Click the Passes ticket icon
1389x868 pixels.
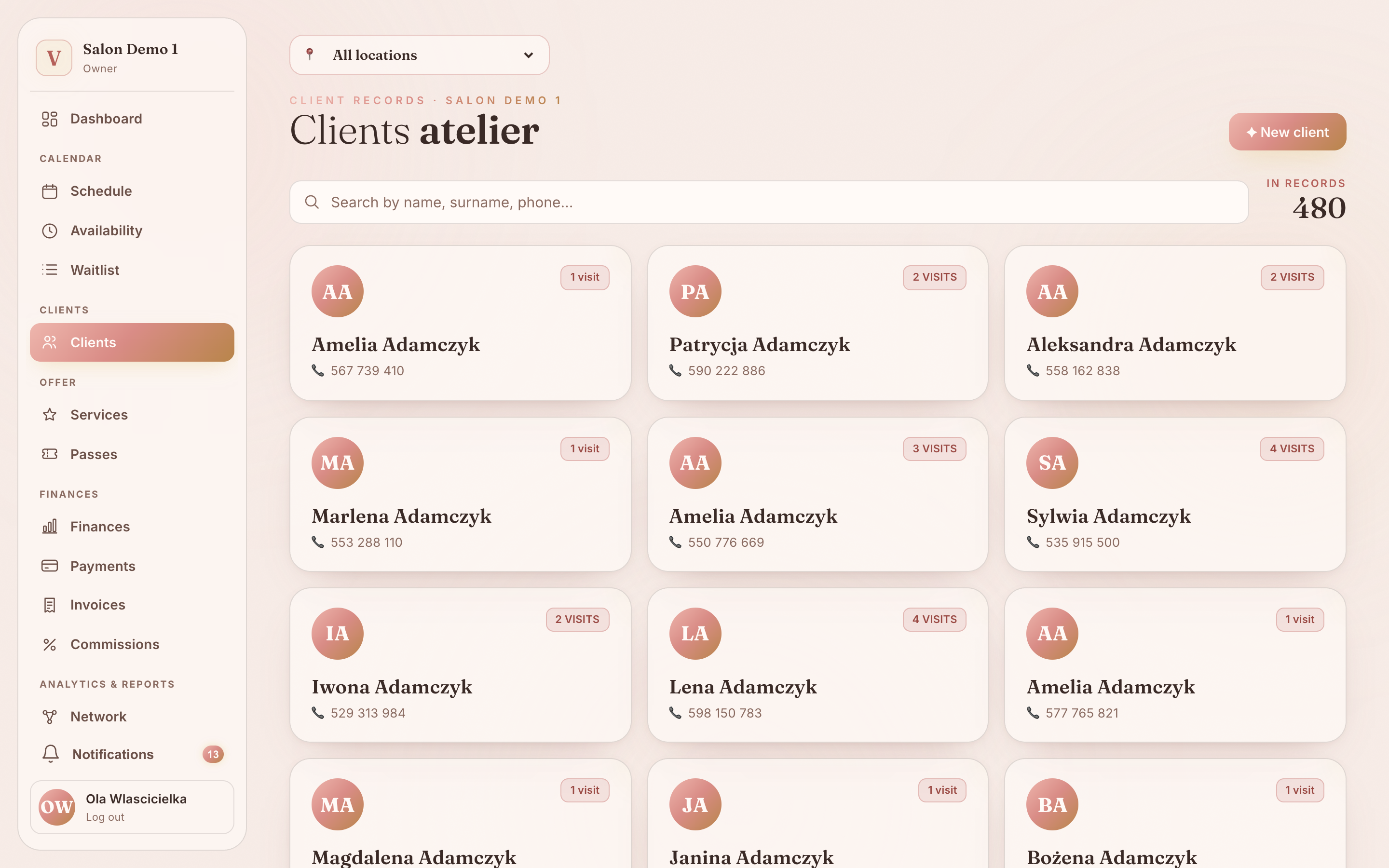(x=49, y=454)
